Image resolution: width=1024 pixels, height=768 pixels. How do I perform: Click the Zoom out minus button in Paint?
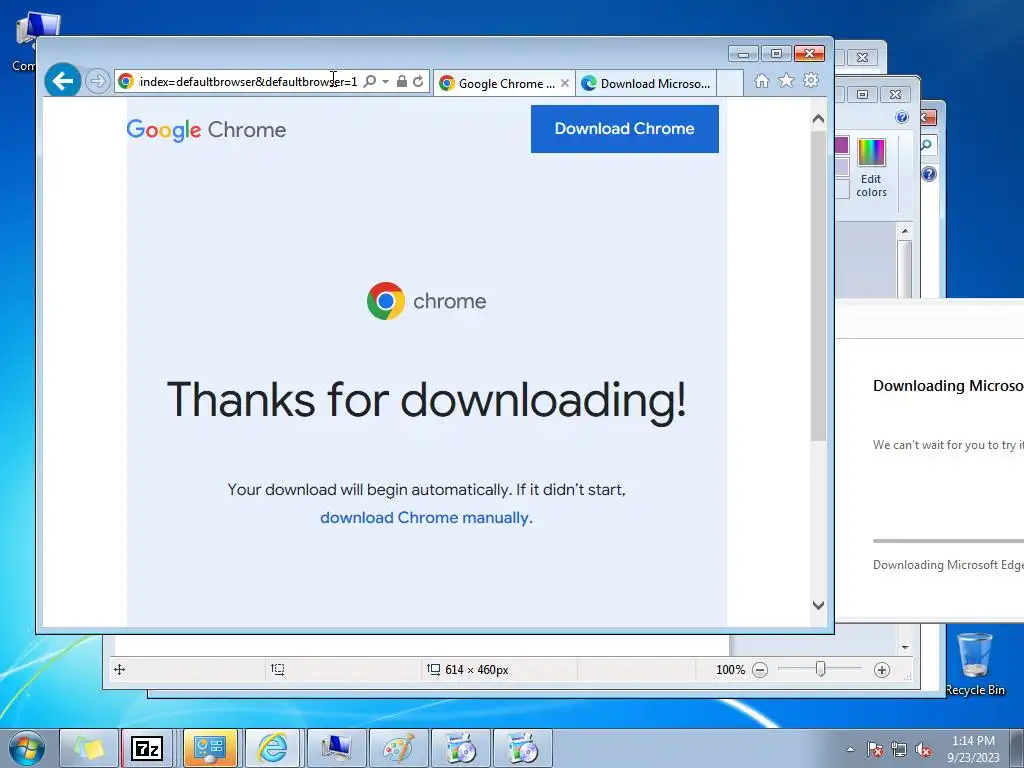pyautogui.click(x=760, y=670)
